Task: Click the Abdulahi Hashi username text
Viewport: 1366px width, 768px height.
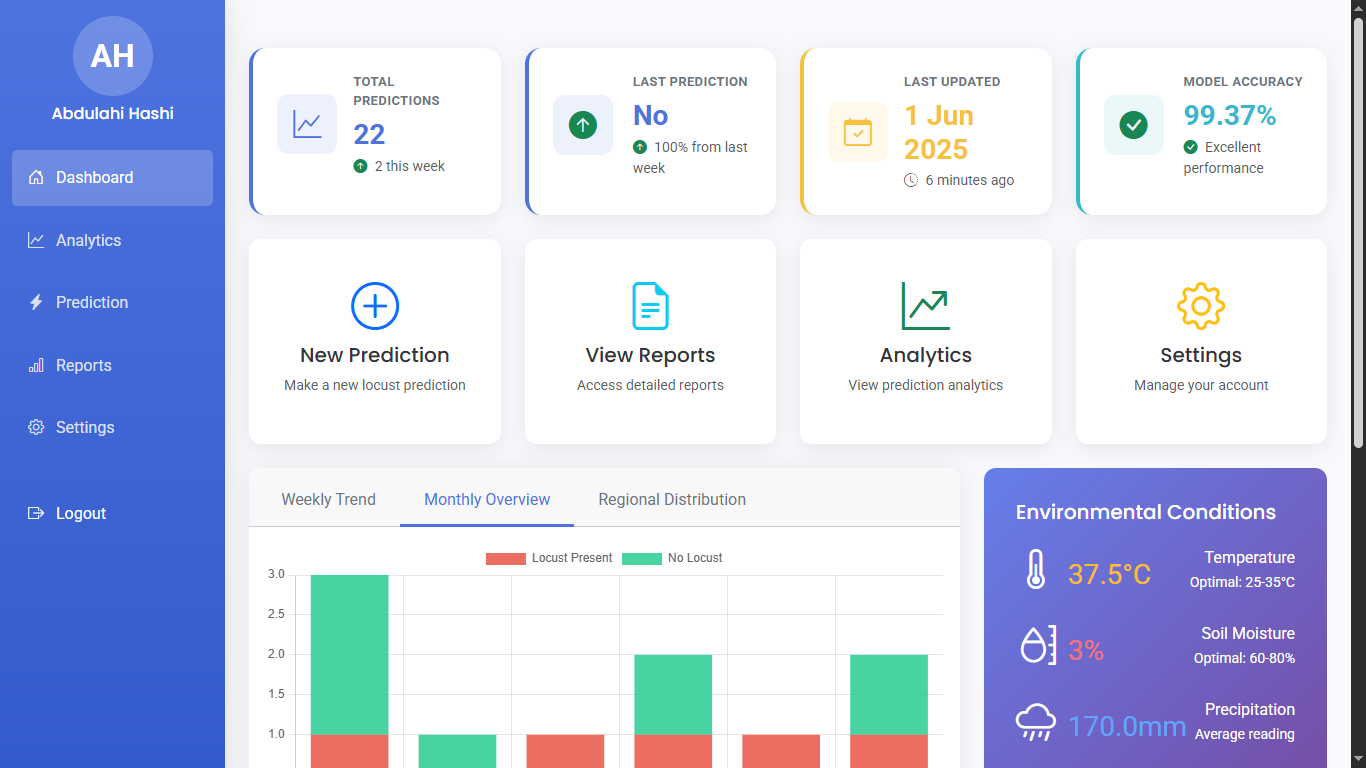Action: click(x=113, y=114)
